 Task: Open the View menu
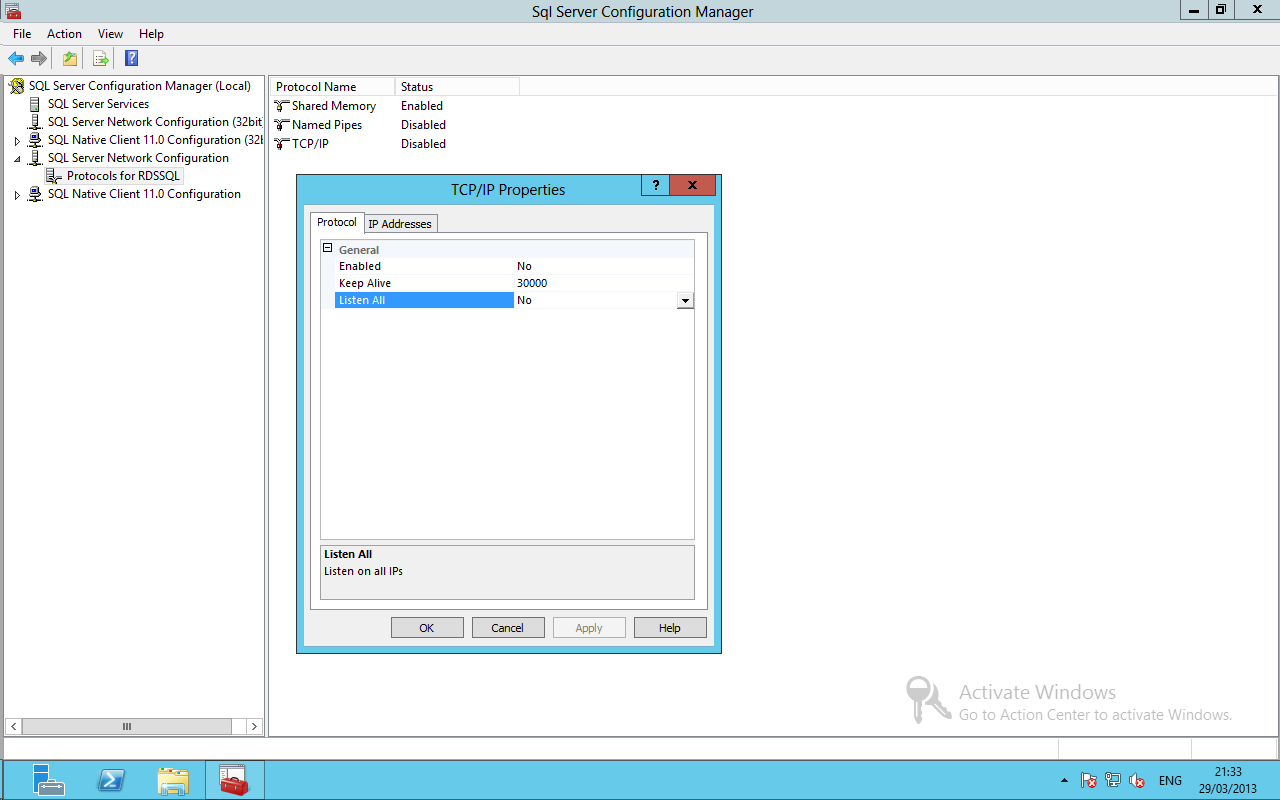(110, 34)
